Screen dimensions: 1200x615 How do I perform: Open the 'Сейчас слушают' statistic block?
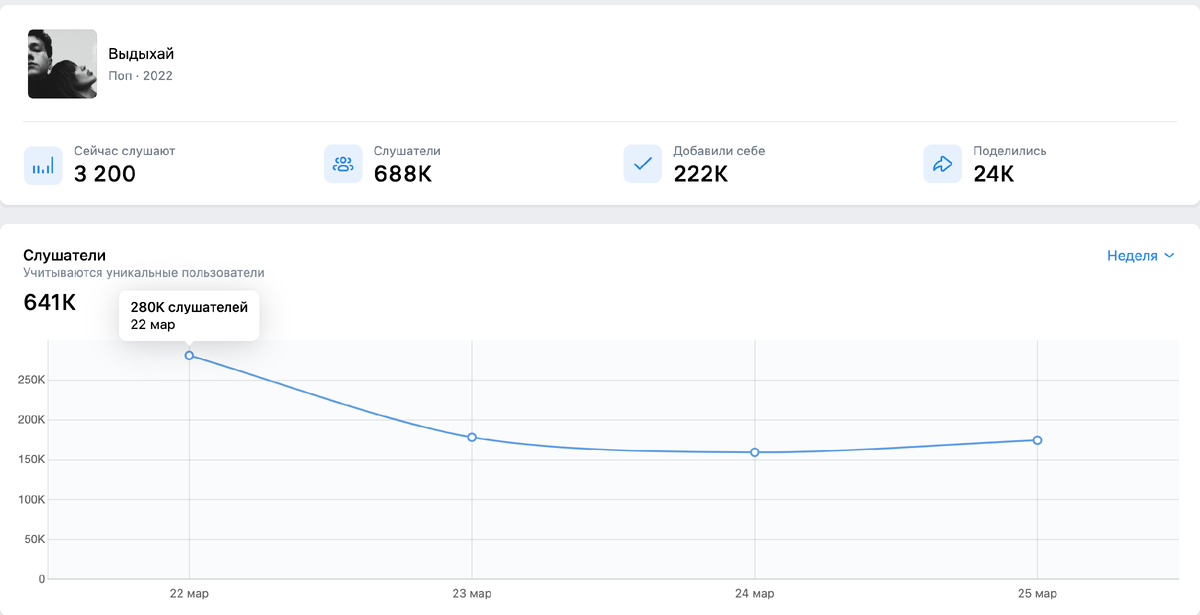(x=105, y=164)
